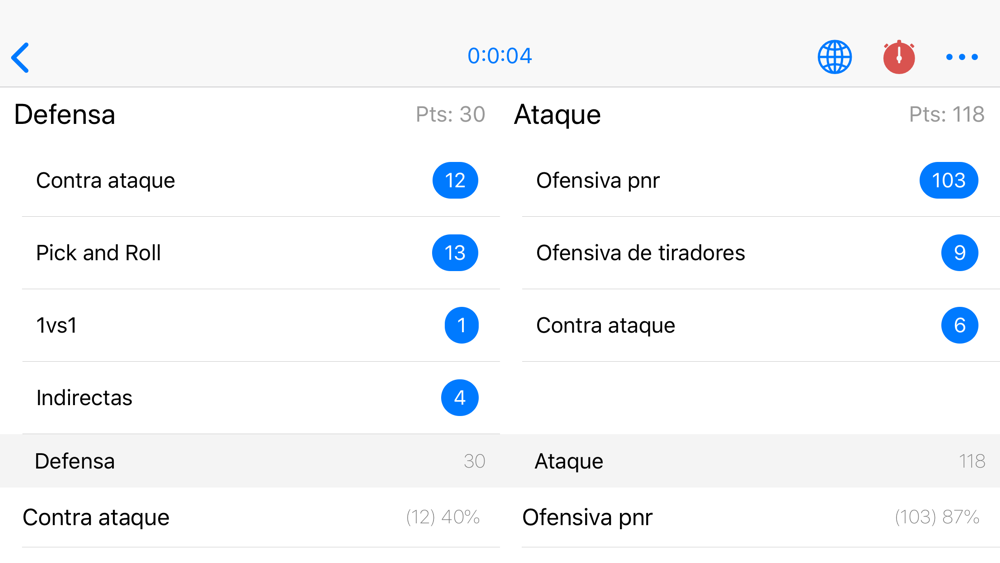This screenshot has width=1000, height=563.
Task: Open the three-dot more menu
Action: coord(962,57)
